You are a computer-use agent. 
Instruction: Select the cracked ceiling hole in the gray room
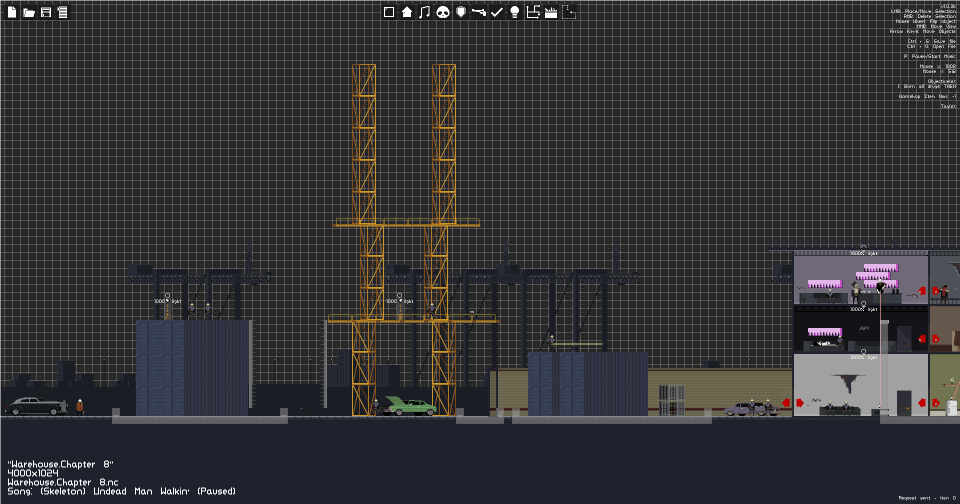pyautogui.click(x=849, y=383)
